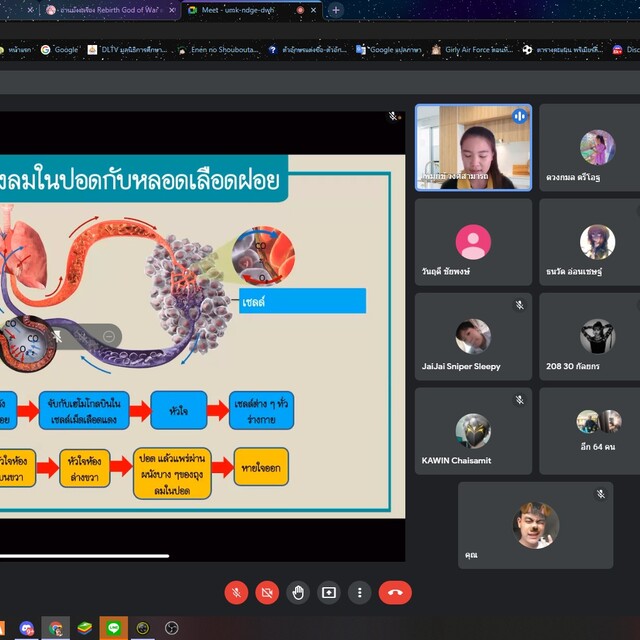This screenshot has height=640, width=640.
Task: Select the Meet browser tab
Action: 245,10
